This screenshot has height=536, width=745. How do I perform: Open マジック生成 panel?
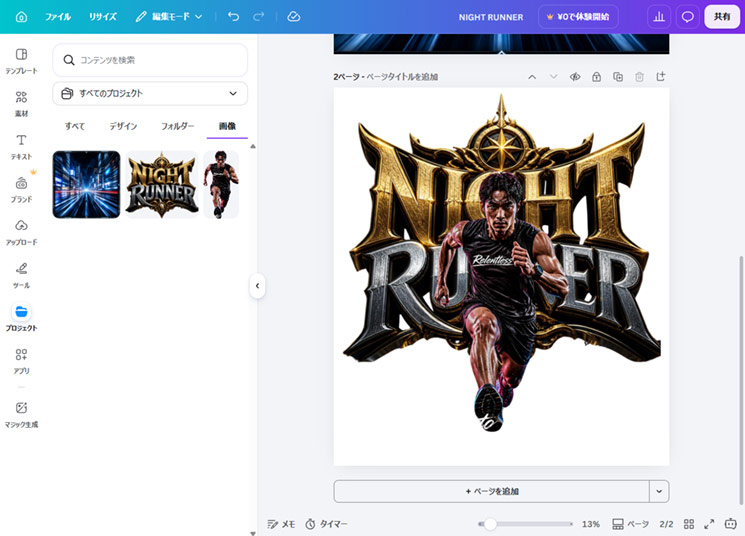click(x=21, y=415)
